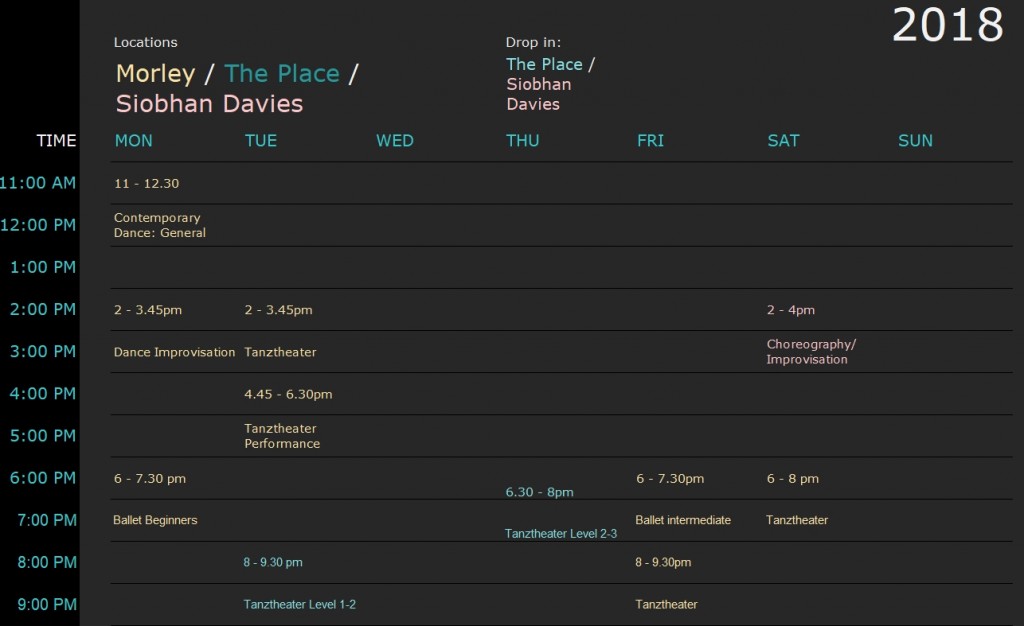This screenshot has width=1024, height=626.
Task: Select the THU day header
Action: tap(522, 140)
